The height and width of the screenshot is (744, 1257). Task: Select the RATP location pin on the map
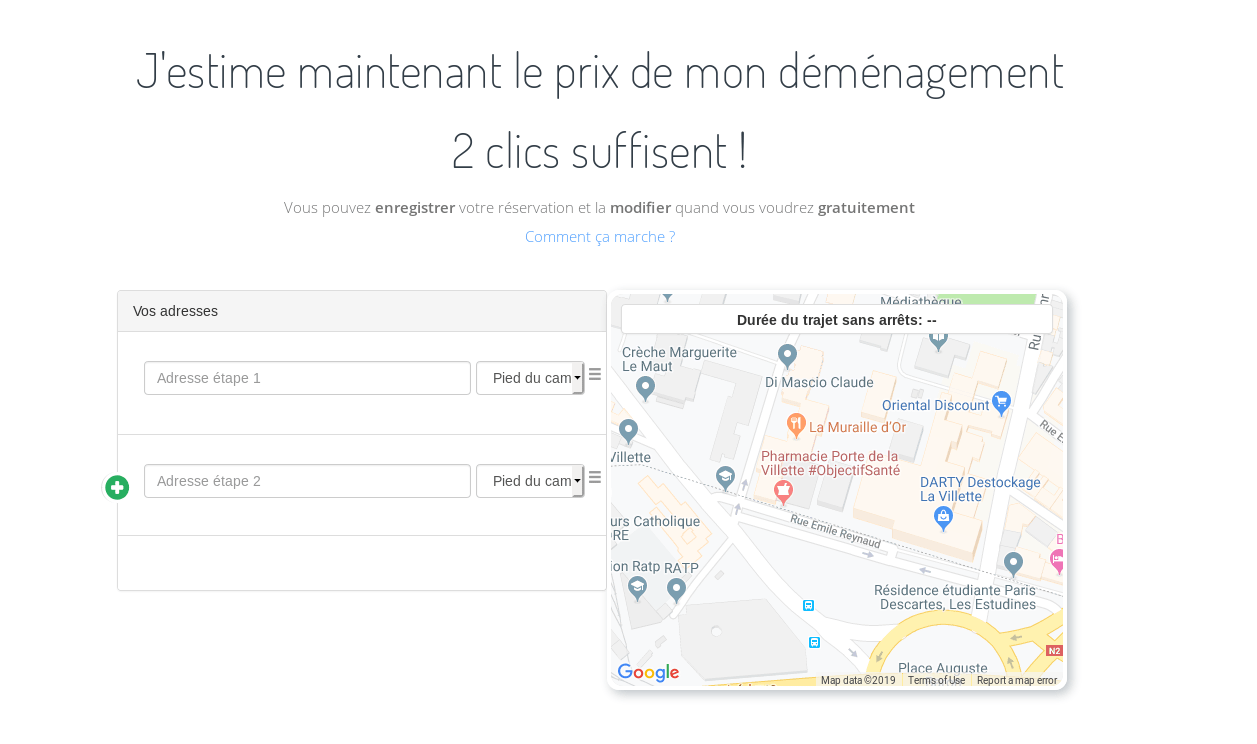(676, 589)
